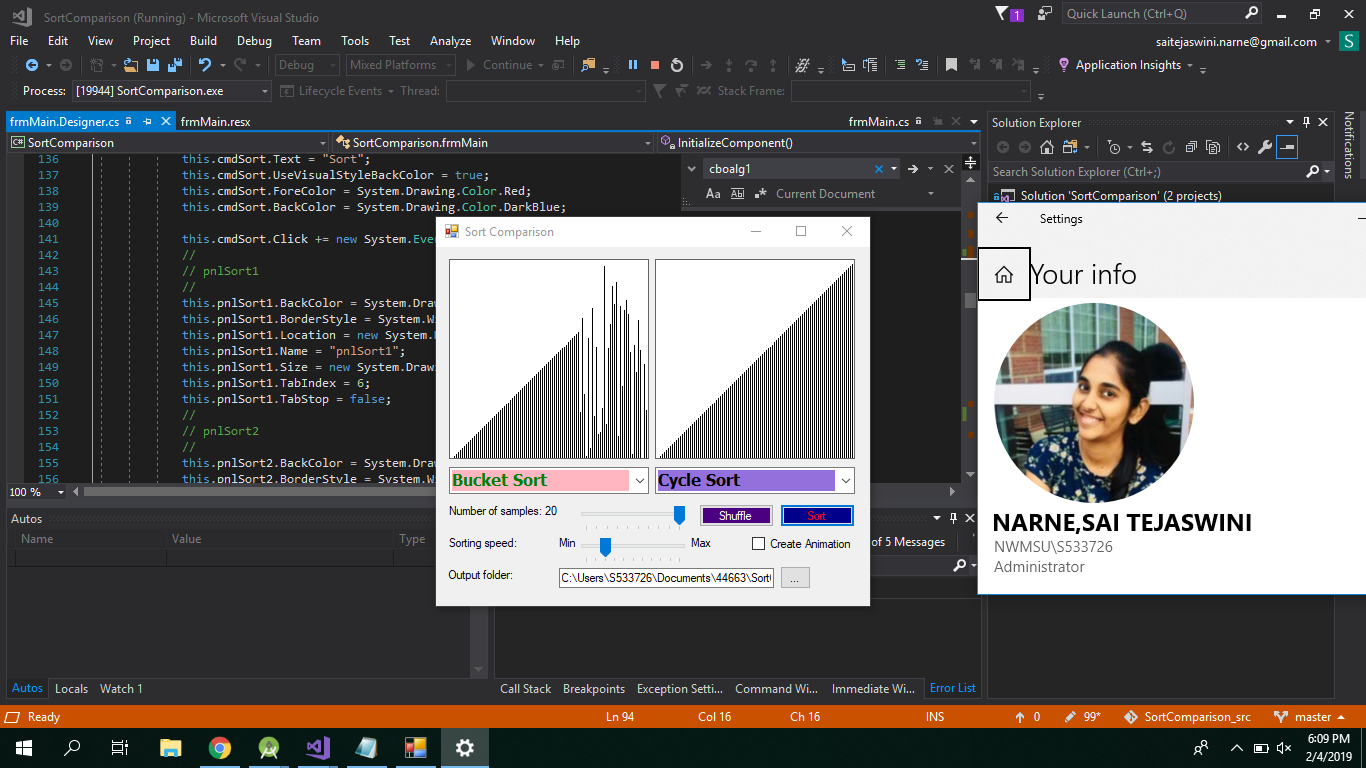Toggle Match Case (Aa) in the find box
Screen dimensions: 1366x768
[x=713, y=194]
